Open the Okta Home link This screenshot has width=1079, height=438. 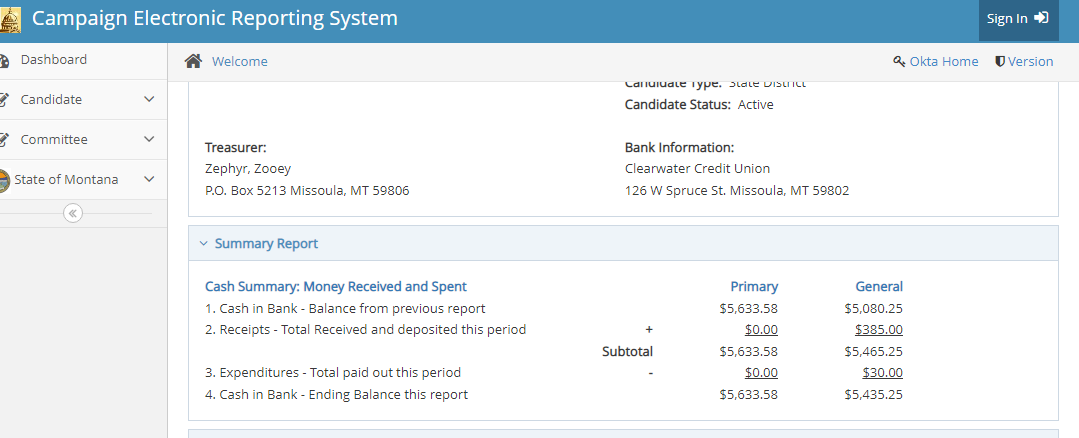(x=943, y=61)
